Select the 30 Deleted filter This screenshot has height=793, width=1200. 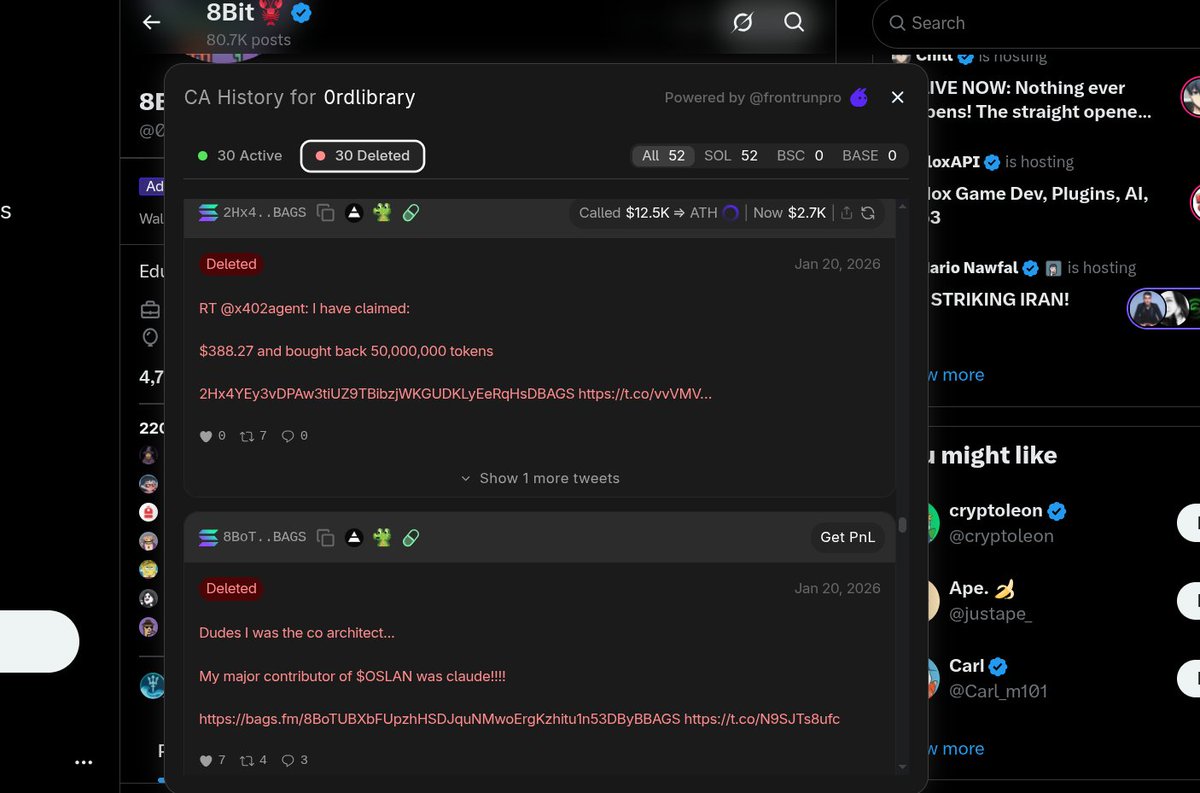tap(362, 156)
